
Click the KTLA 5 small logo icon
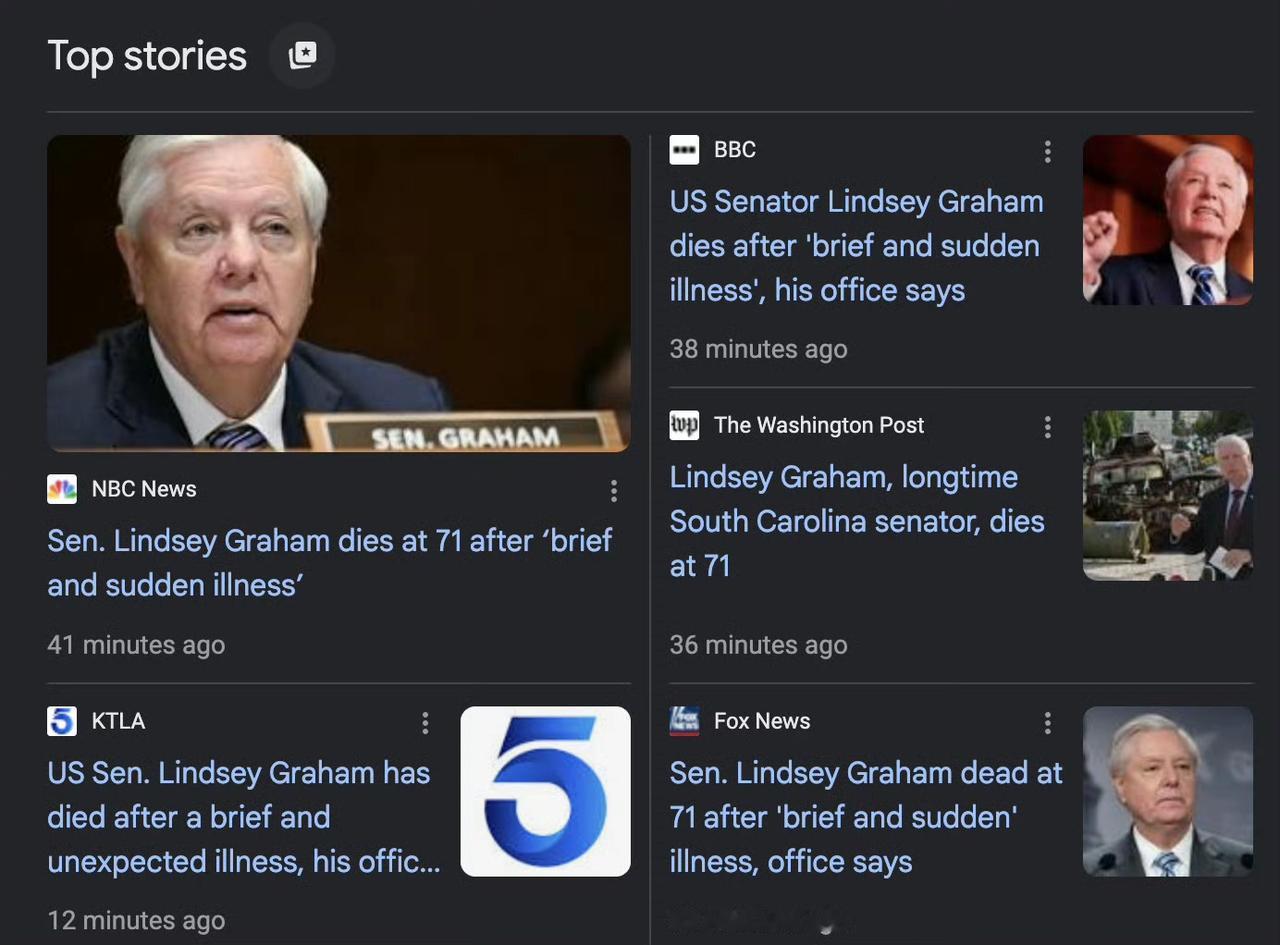pyautogui.click(x=62, y=721)
